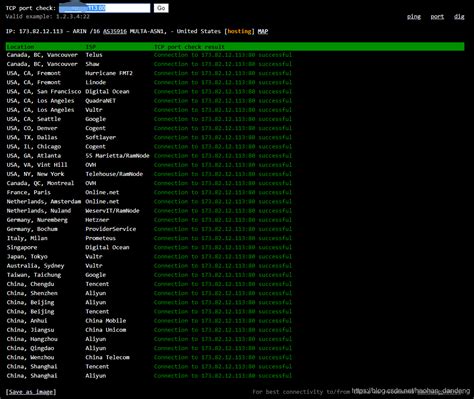Viewport: 474px width, 399px height.
Task: Select the Hetzner ISP cell
Action: coord(97,220)
